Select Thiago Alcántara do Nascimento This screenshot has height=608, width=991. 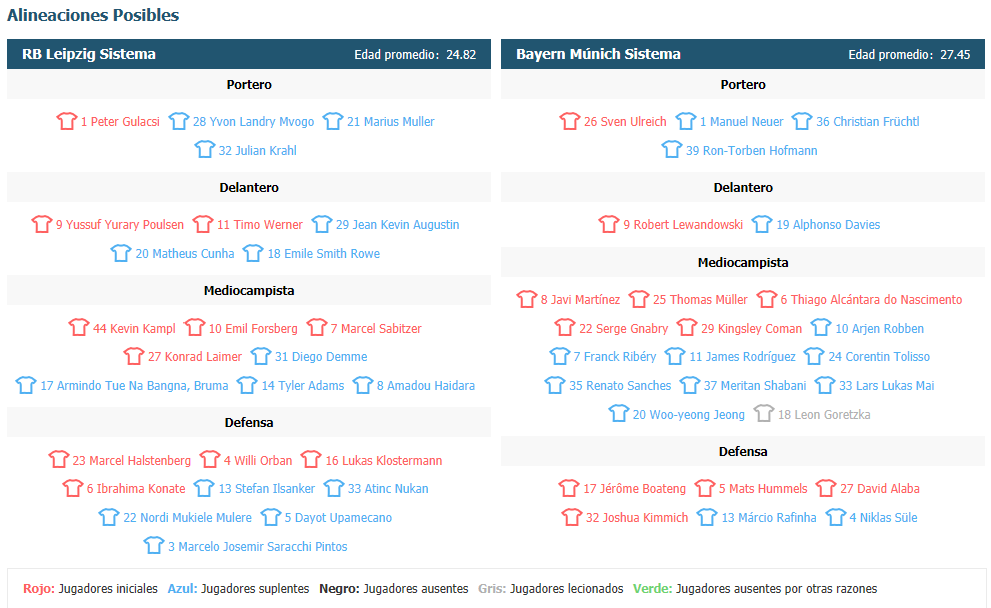click(x=871, y=300)
